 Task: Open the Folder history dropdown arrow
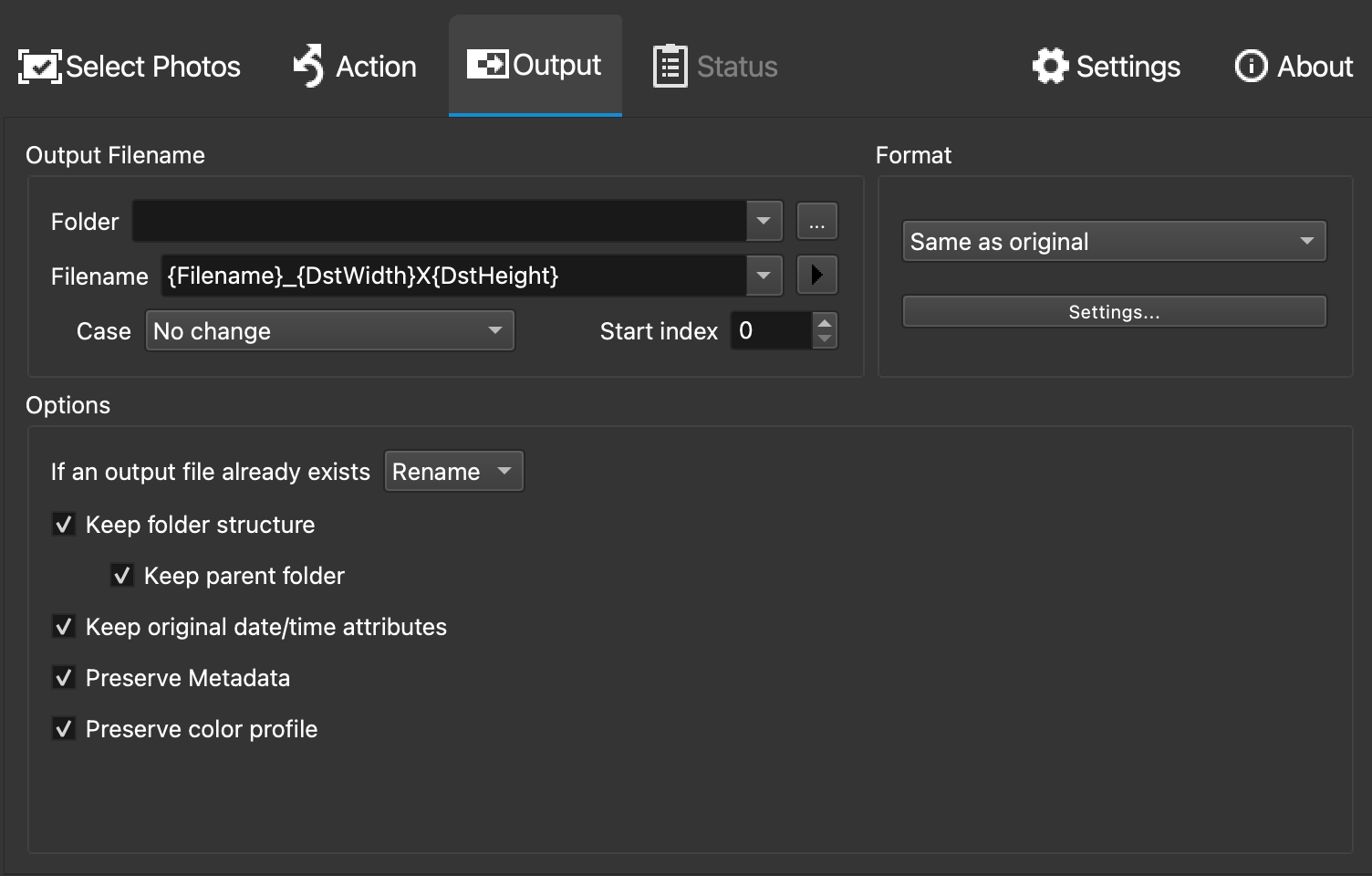763,220
